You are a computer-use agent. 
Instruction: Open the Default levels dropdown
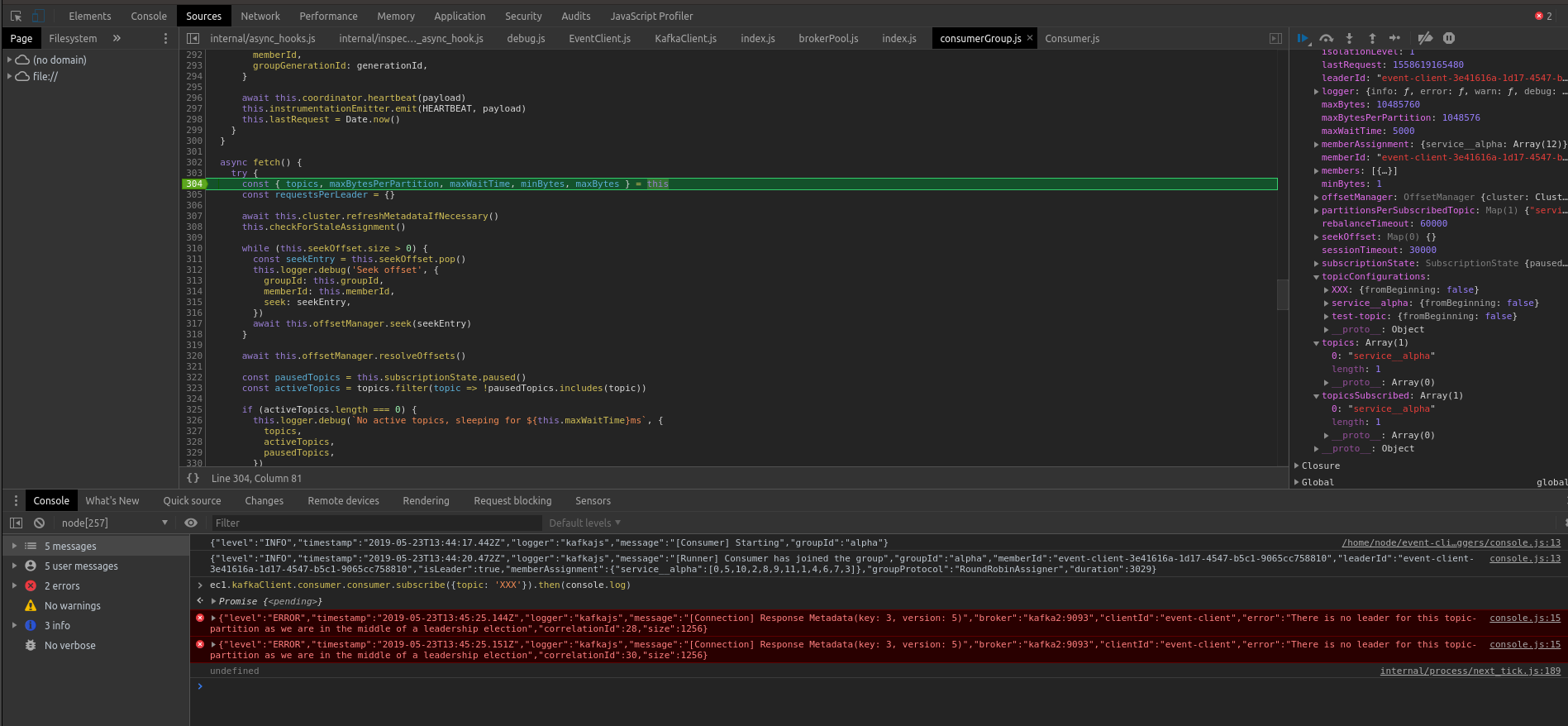point(584,523)
